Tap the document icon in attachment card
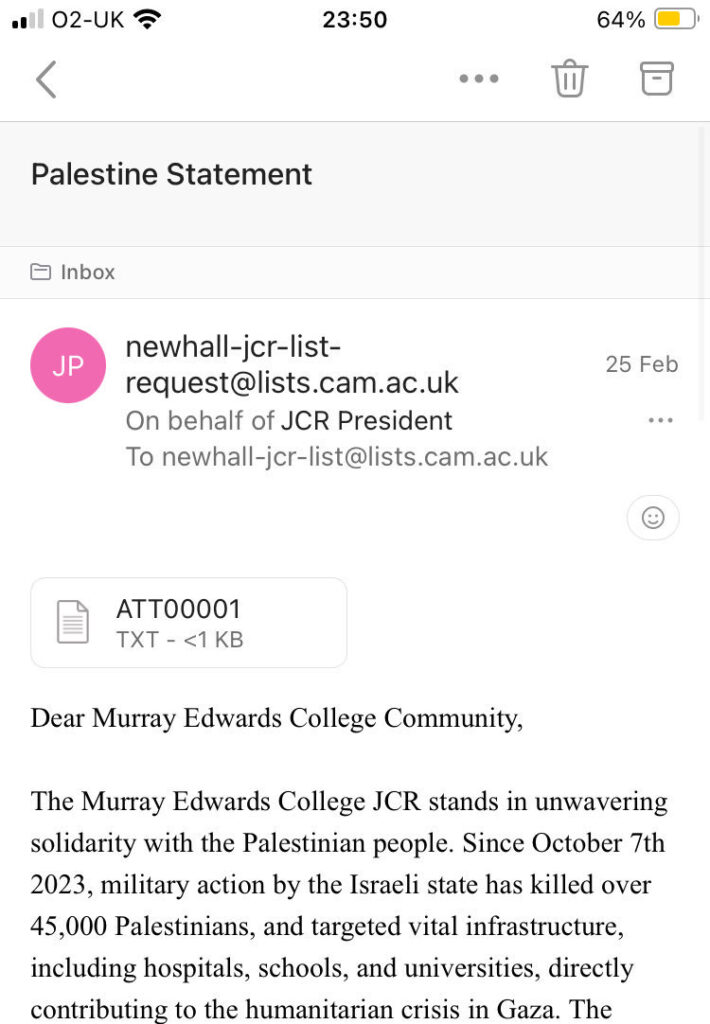The height and width of the screenshot is (1024, 710). (73, 622)
